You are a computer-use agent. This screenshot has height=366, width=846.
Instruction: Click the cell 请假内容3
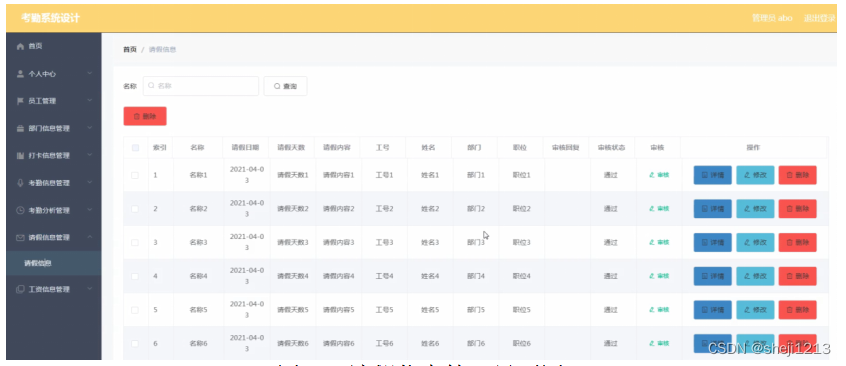338,243
